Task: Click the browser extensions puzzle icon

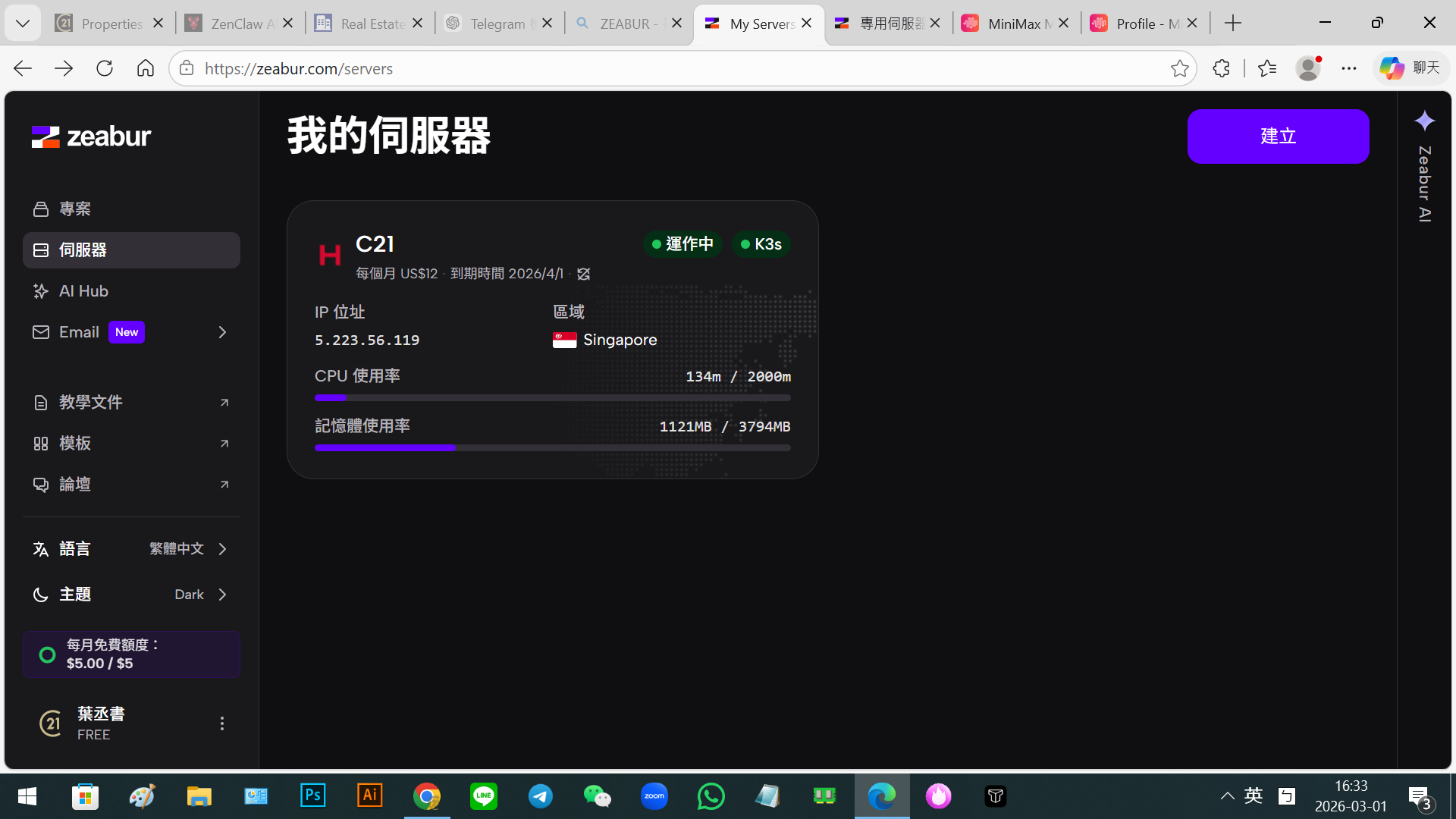Action: pos(1221,68)
